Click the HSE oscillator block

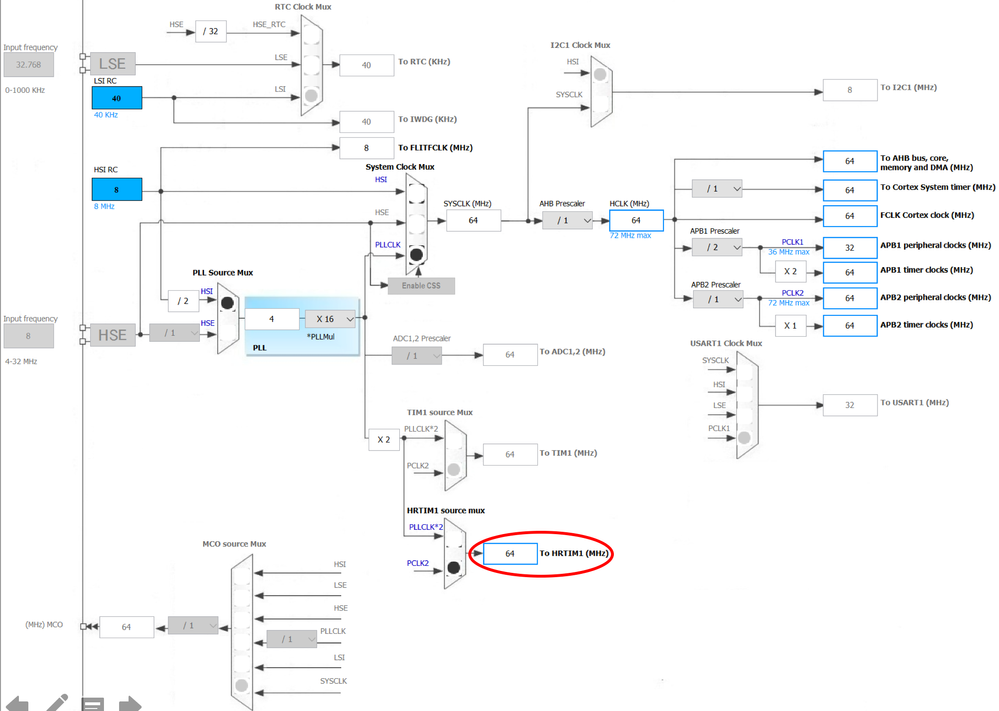tap(112, 335)
